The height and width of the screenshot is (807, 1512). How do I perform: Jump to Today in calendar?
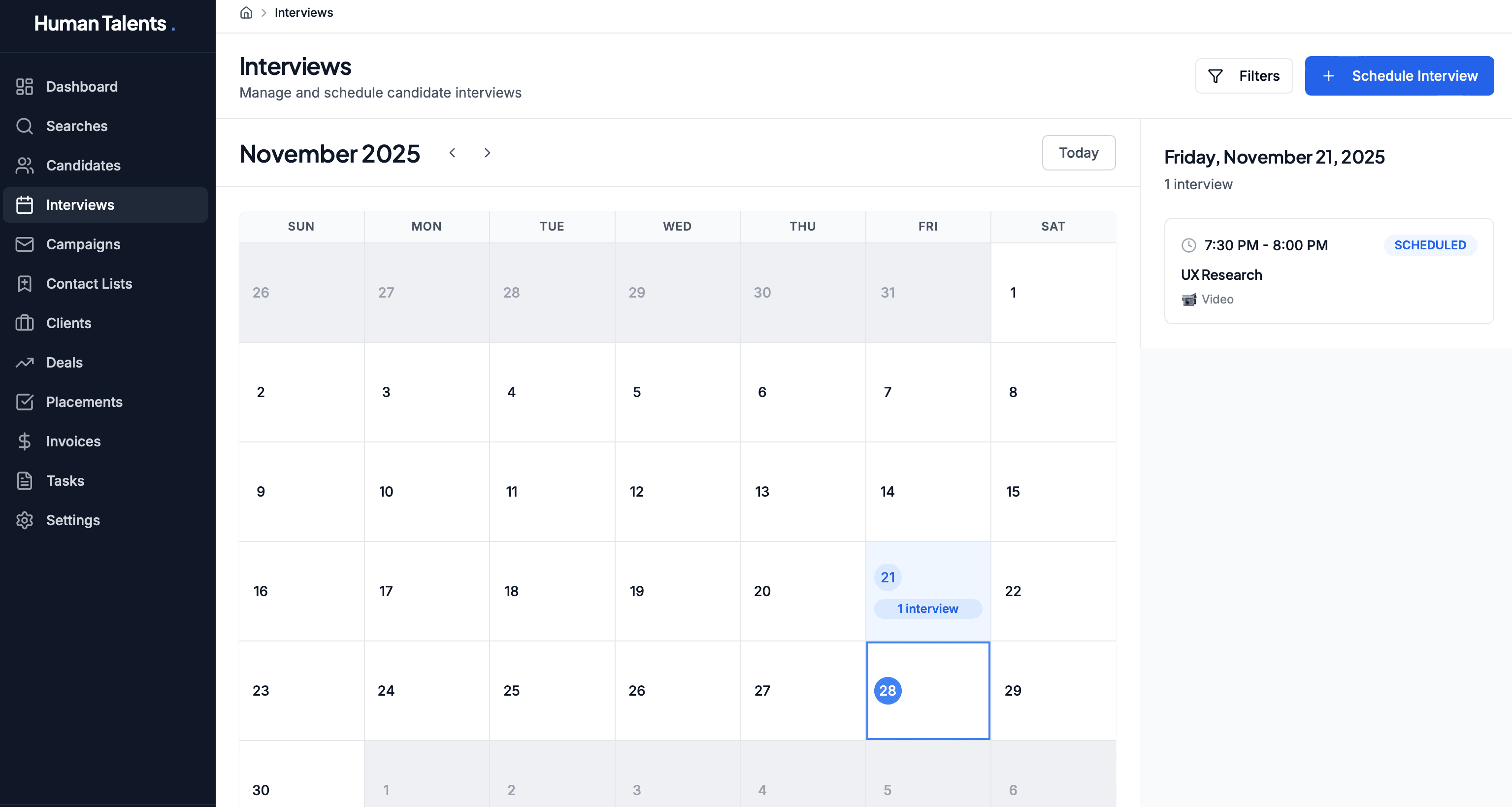[1078, 153]
